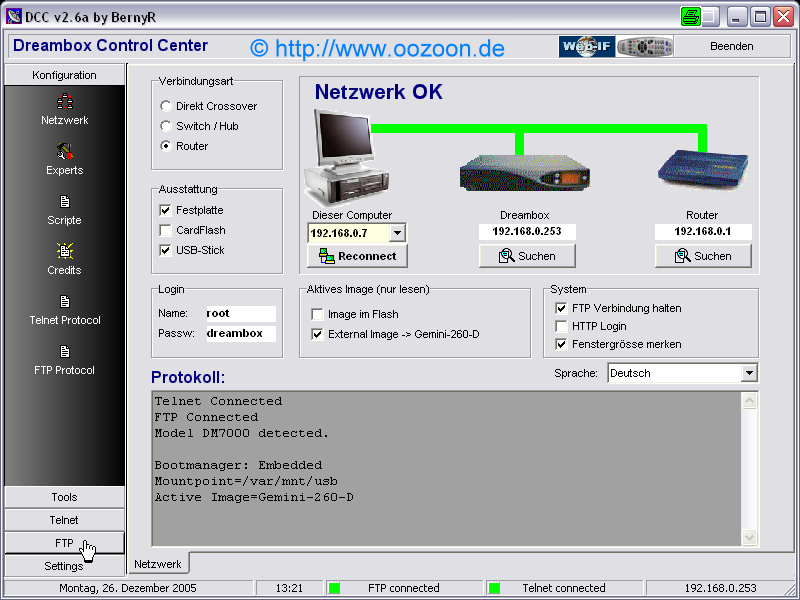This screenshot has width=800, height=600.
Task: Click the green FTP connected status indicator
Action: click(334, 588)
